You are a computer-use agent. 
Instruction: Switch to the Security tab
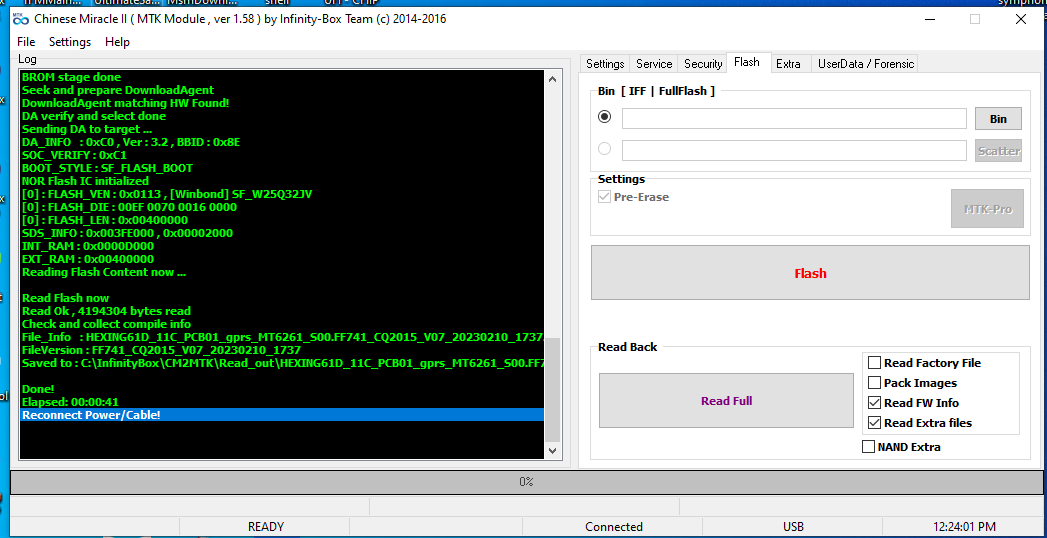703,64
